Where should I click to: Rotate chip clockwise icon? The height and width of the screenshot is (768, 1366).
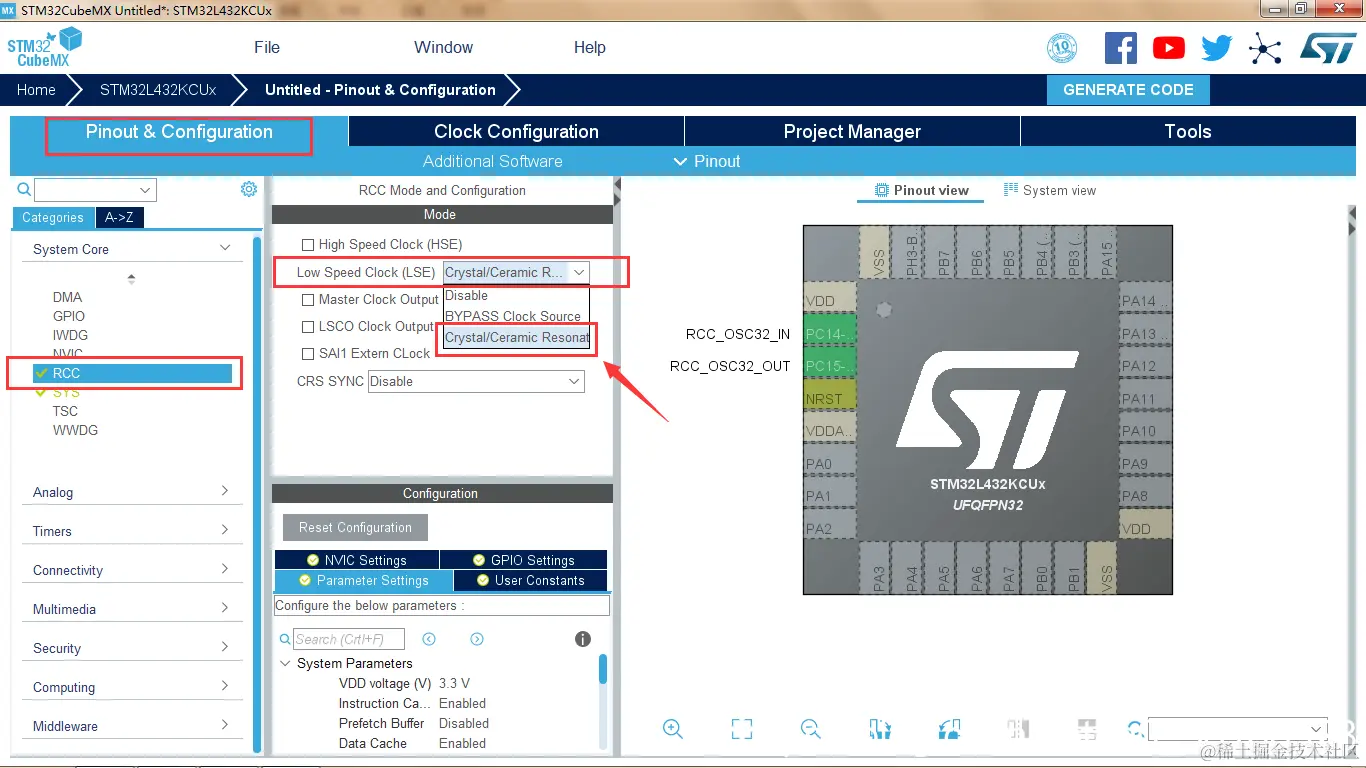[x=880, y=729]
